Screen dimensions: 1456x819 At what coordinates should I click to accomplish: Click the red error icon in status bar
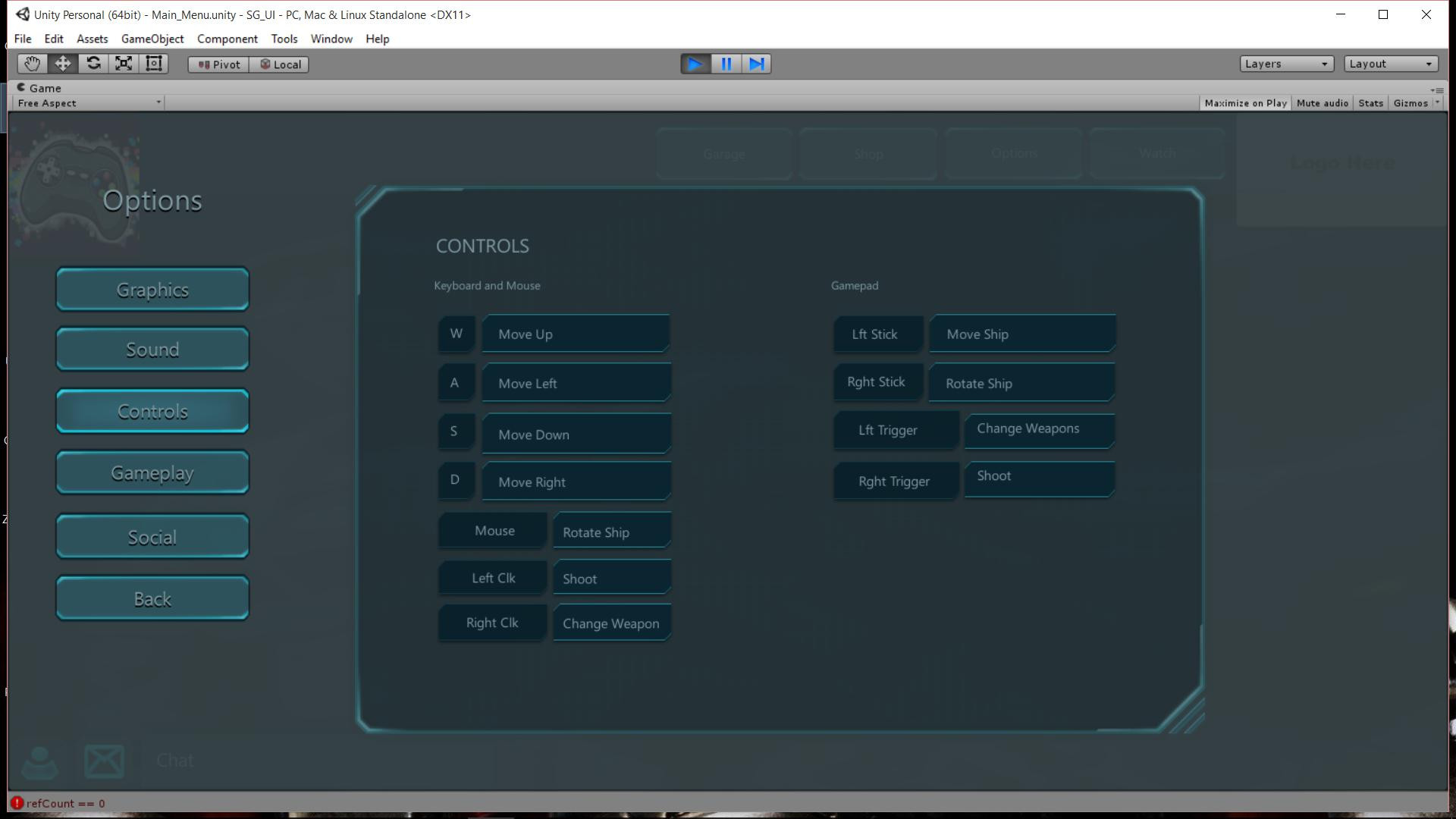click(x=17, y=803)
